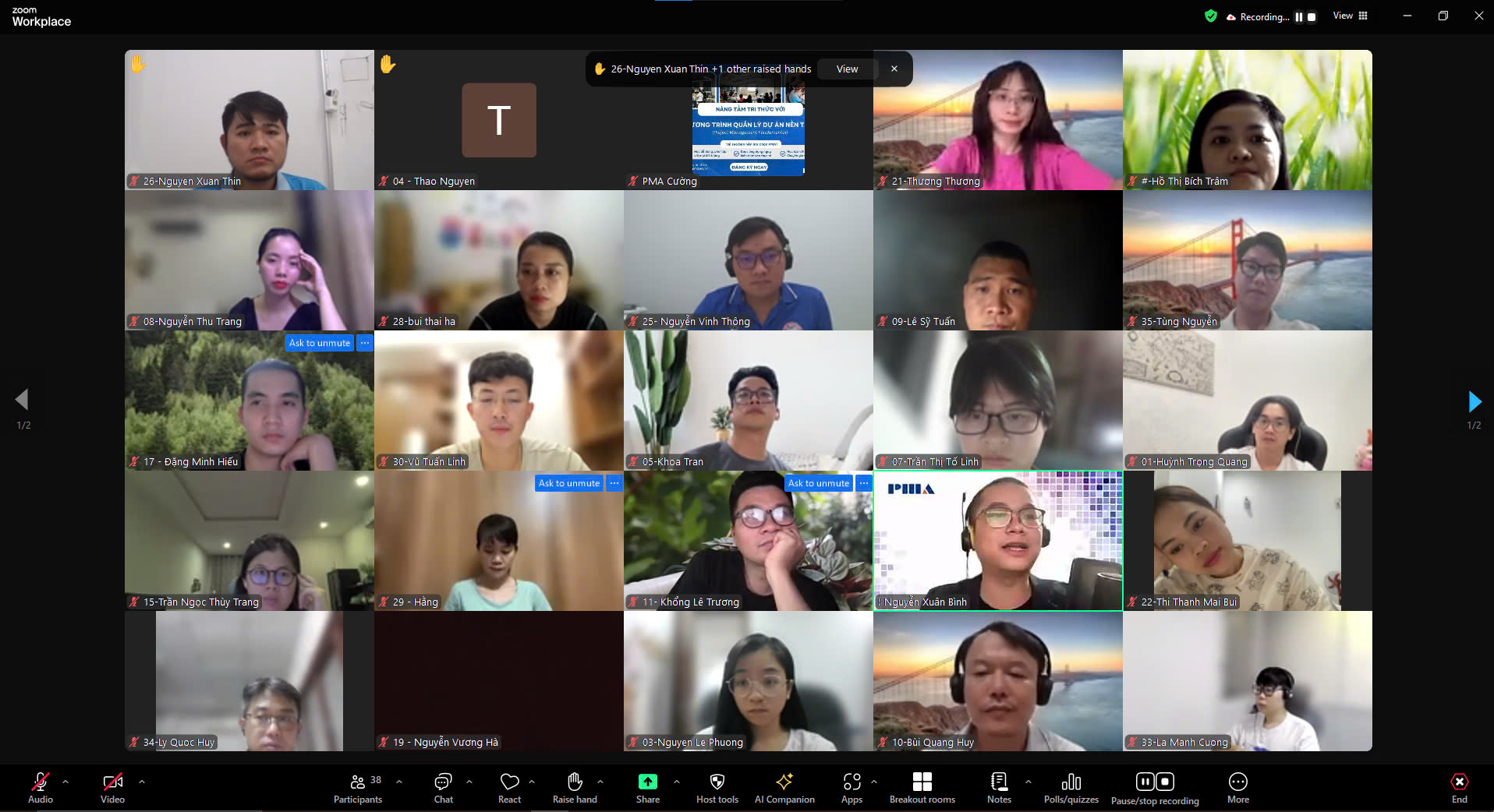The width and height of the screenshot is (1494, 812).
Task: Ask 29 - Hằng to unmute
Action: click(569, 483)
